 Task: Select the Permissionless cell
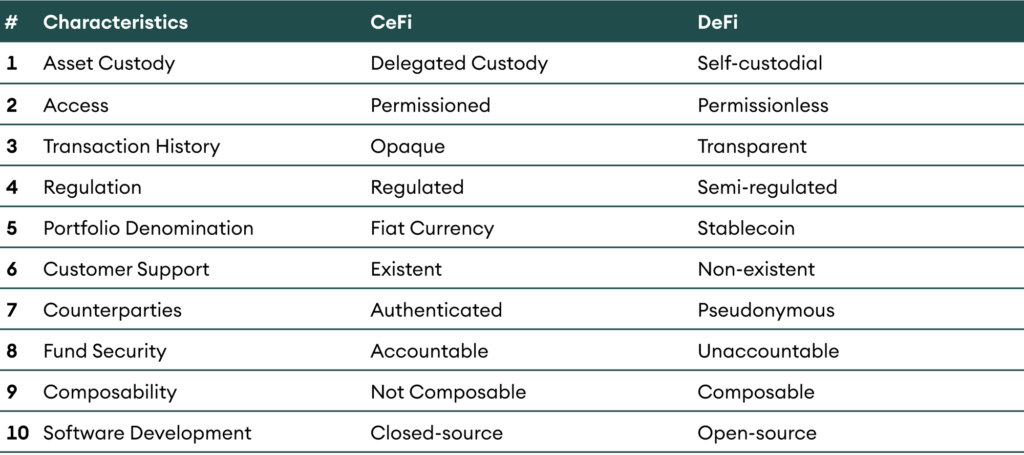[763, 105]
